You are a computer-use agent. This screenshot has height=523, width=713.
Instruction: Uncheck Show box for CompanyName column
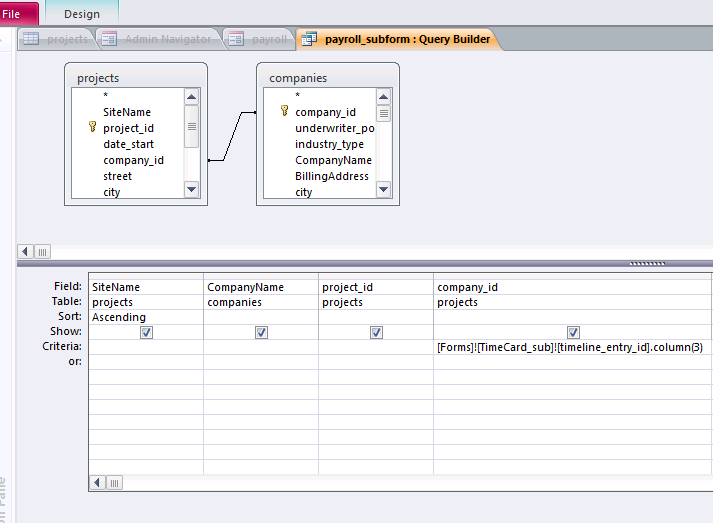click(261, 332)
